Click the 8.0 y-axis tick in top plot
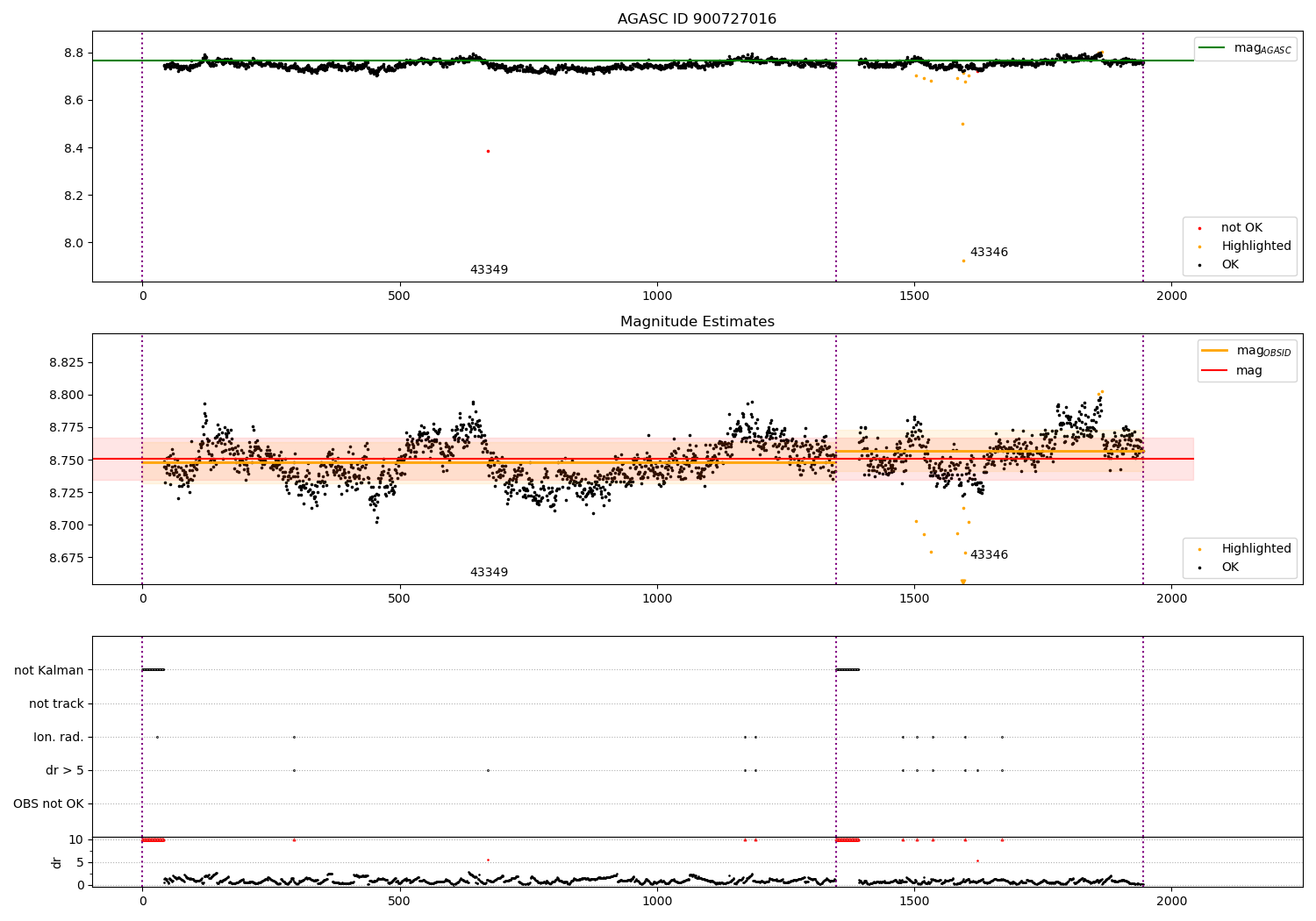This screenshot has width=1316, height=921. point(75,244)
